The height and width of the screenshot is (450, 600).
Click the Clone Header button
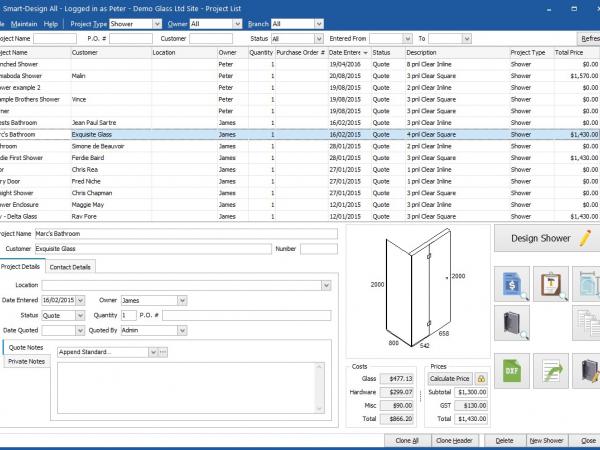click(x=454, y=440)
